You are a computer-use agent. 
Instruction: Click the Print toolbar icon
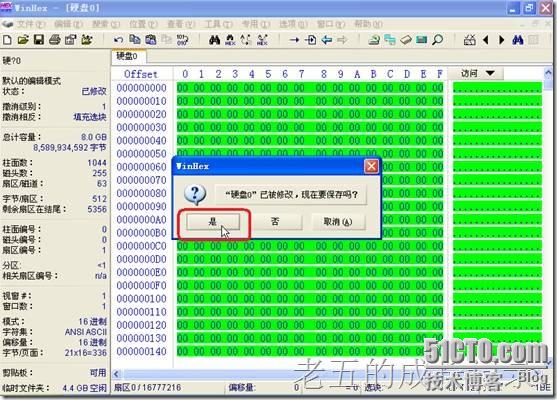(54, 39)
